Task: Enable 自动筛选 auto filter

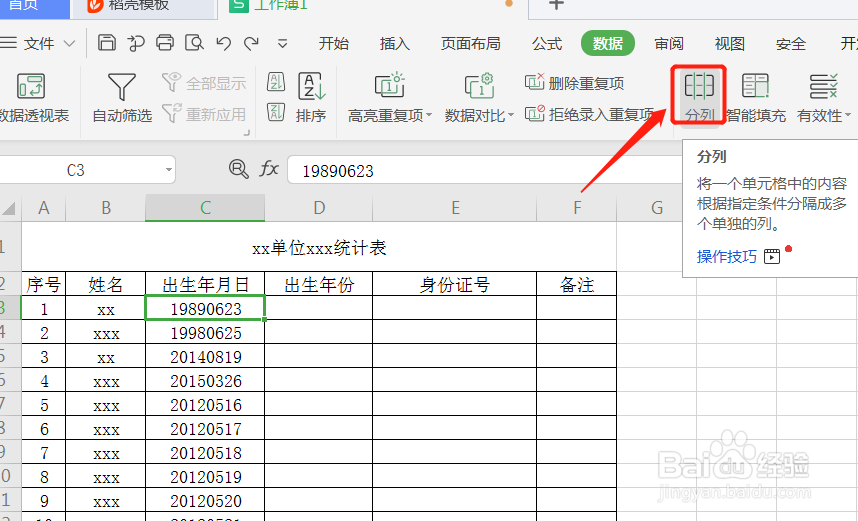Action: click(122, 97)
